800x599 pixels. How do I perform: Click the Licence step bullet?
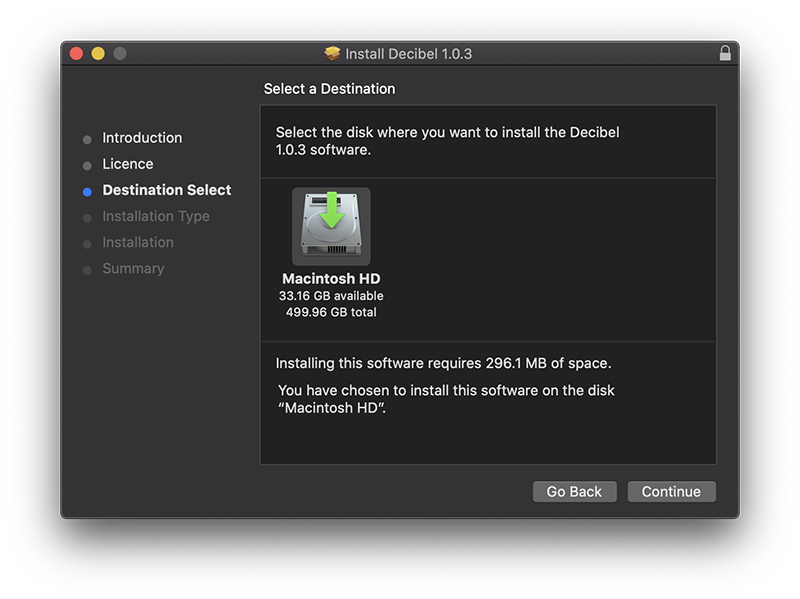87,165
